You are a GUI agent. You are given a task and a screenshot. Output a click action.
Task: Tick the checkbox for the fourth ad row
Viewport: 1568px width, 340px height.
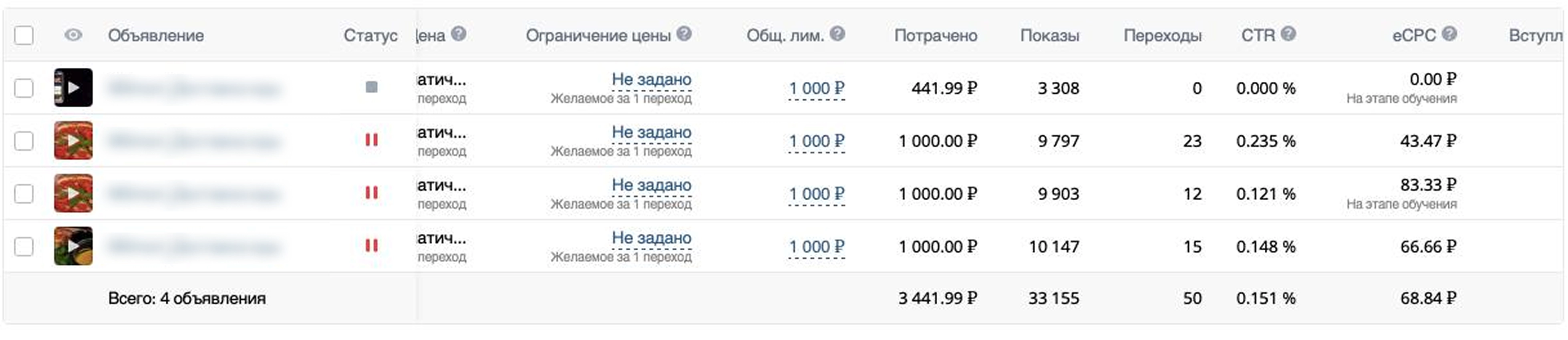point(24,246)
